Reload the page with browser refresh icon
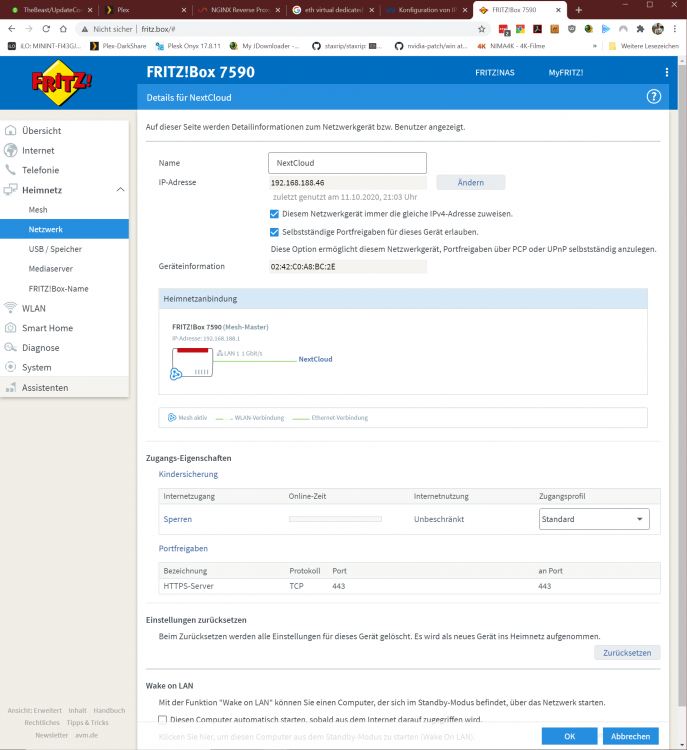687x750 pixels. 46,29
